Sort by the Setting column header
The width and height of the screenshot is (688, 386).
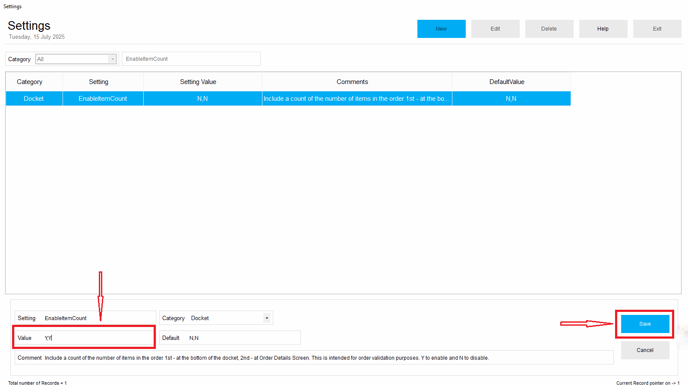pyautogui.click(x=98, y=82)
